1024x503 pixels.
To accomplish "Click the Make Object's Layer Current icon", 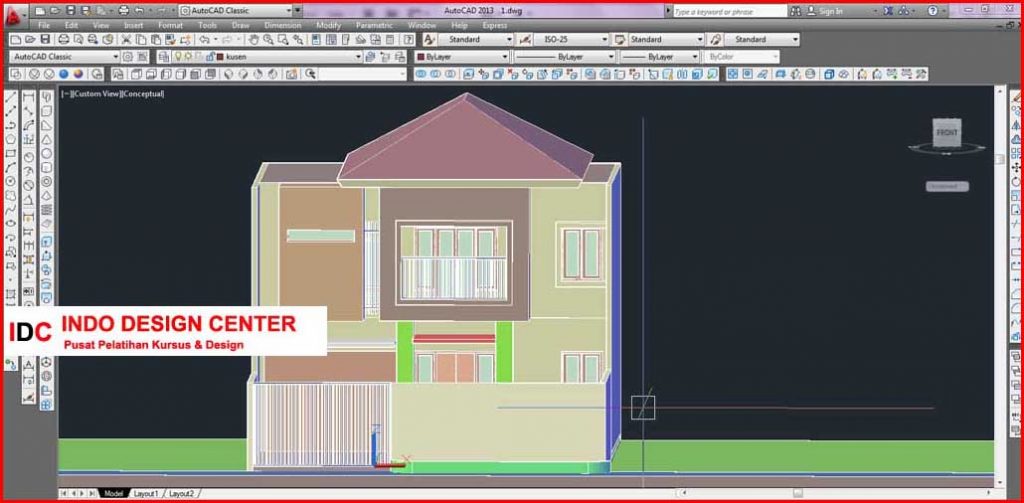I will pyautogui.click(x=370, y=57).
